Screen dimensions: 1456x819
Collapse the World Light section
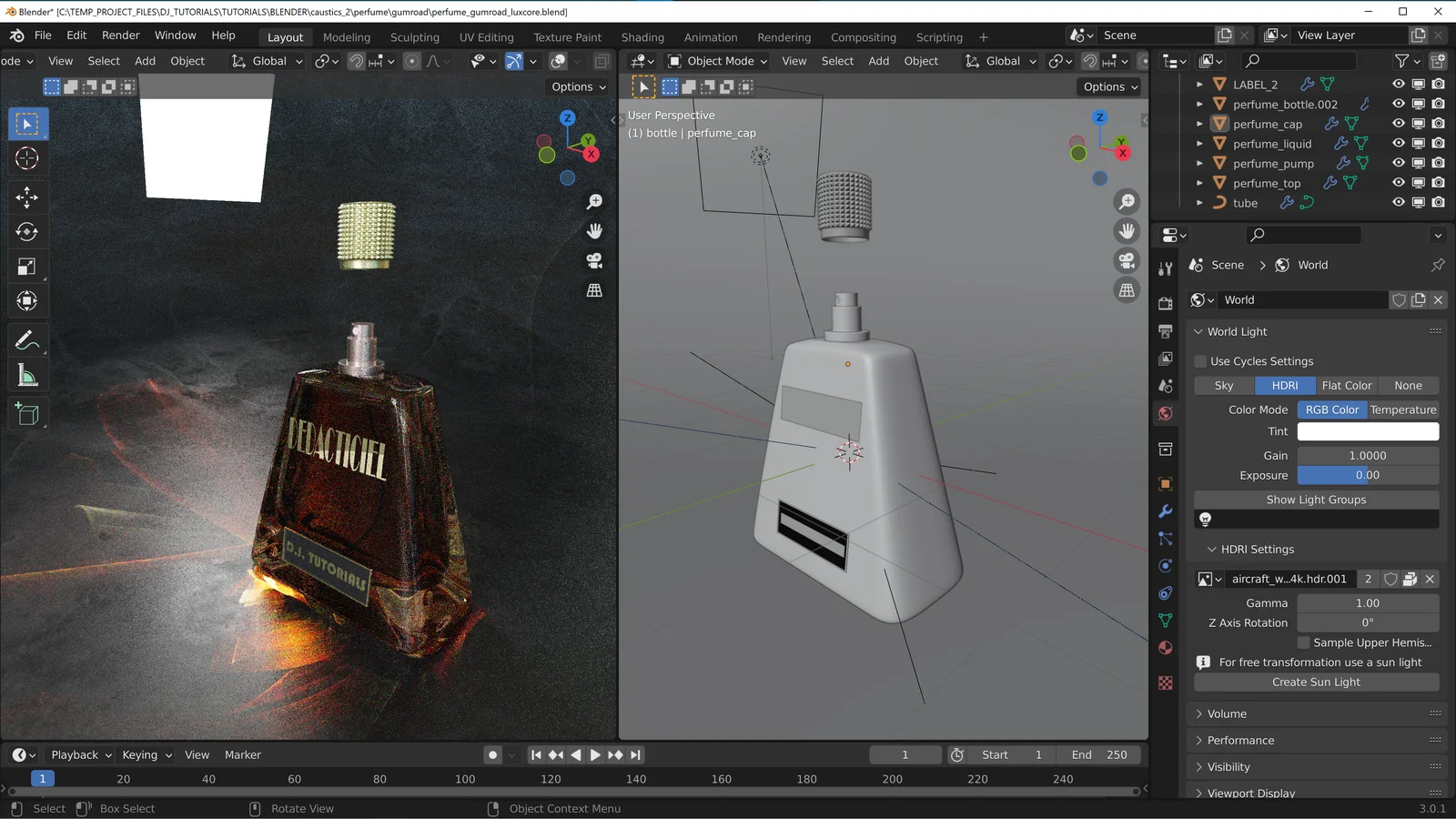pyautogui.click(x=1198, y=331)
